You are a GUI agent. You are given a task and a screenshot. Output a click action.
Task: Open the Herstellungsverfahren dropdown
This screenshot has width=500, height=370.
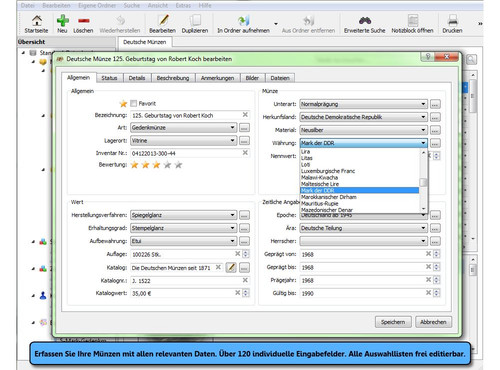click(x=184, y=215)
